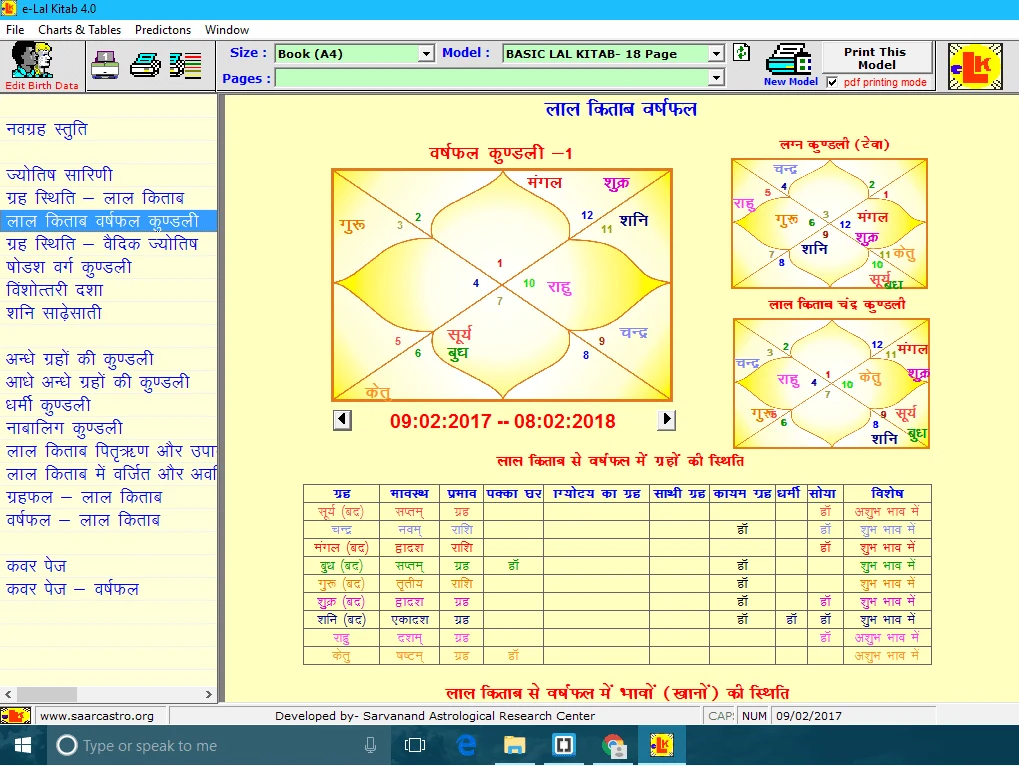Click e-Lal Kitab taskbar icon
This screenshot has height=766, width=1019.
pos(662,745)
